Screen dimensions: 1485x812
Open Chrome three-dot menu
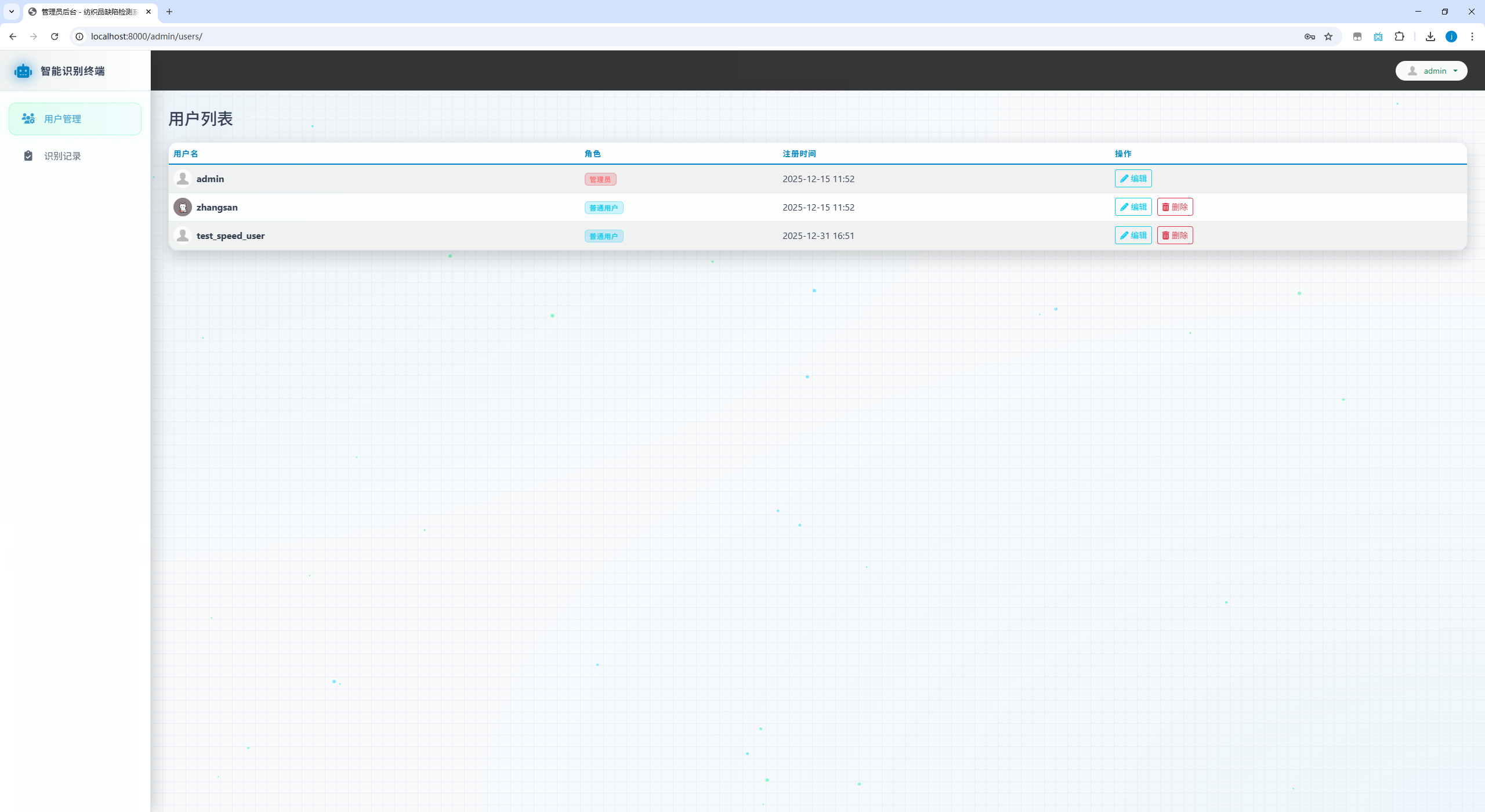(x=1472, y=37)
